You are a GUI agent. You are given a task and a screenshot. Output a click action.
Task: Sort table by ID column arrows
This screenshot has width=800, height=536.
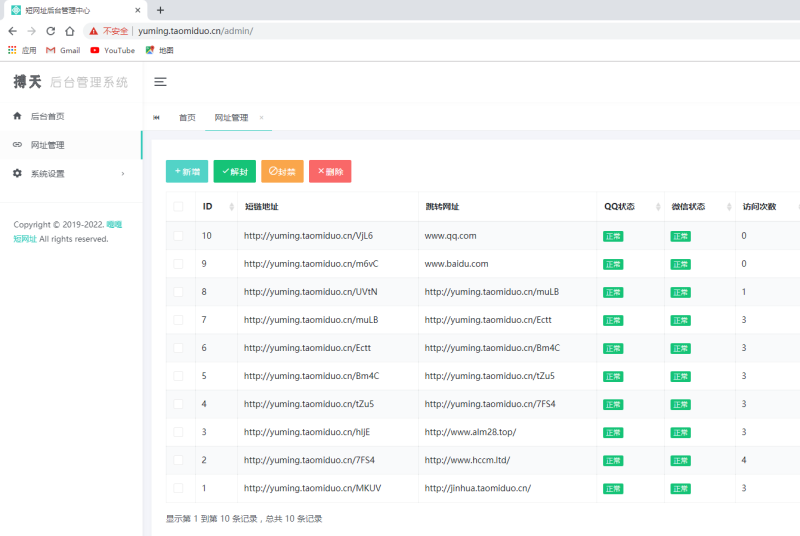232,207
